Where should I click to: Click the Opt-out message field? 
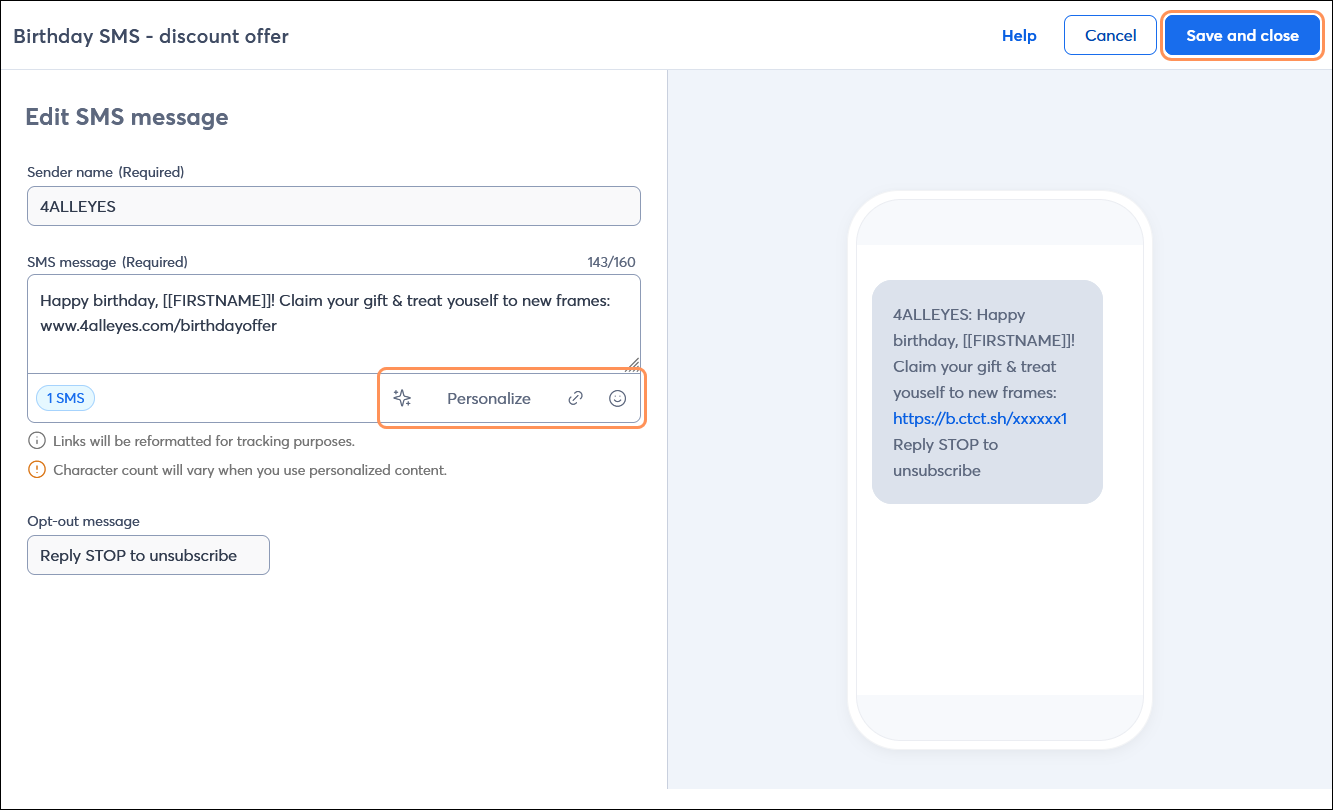(148, 555)
